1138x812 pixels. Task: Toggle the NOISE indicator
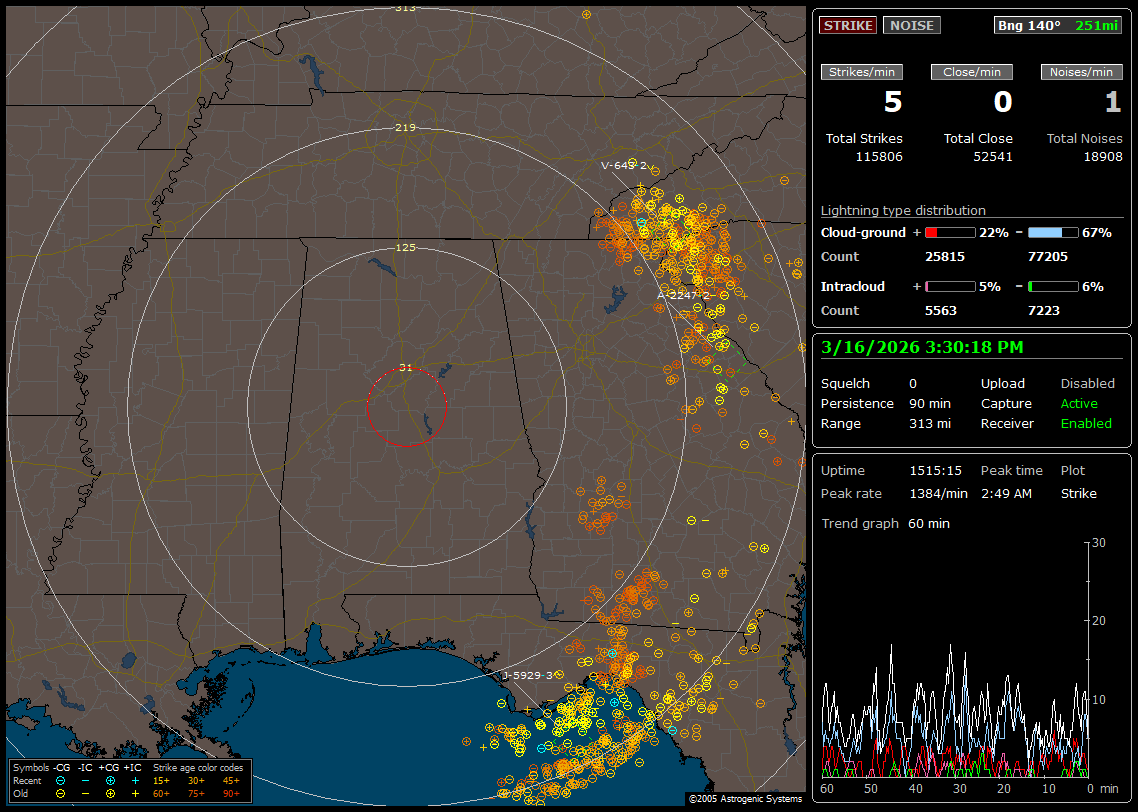[911, 25]
